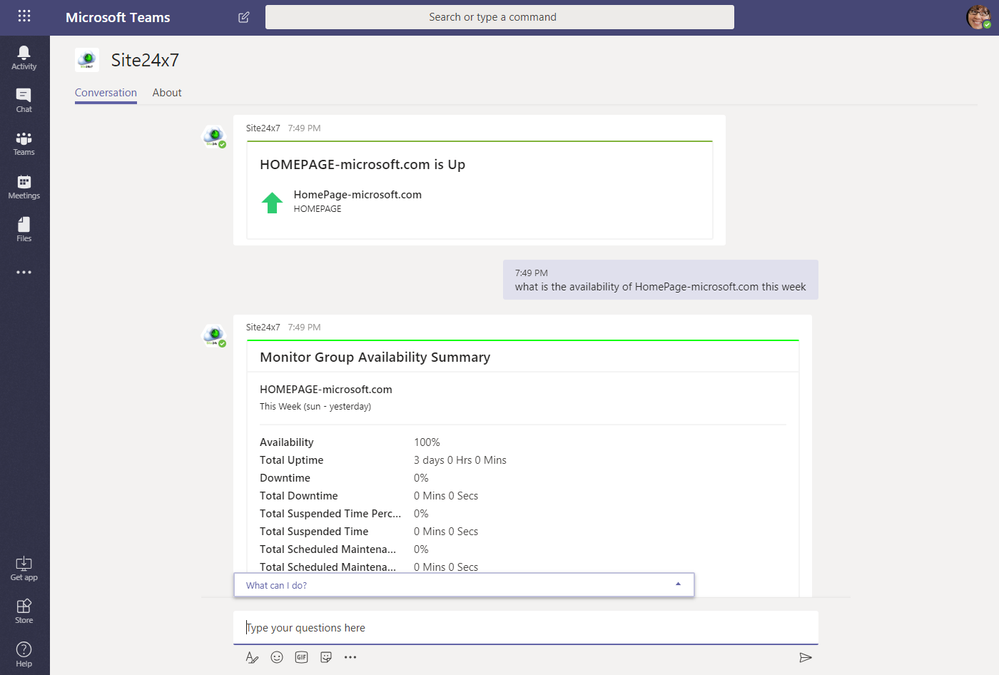The image size is (999, 675).
Task: Send the message with arrow button
Action: tap(805, 657)
